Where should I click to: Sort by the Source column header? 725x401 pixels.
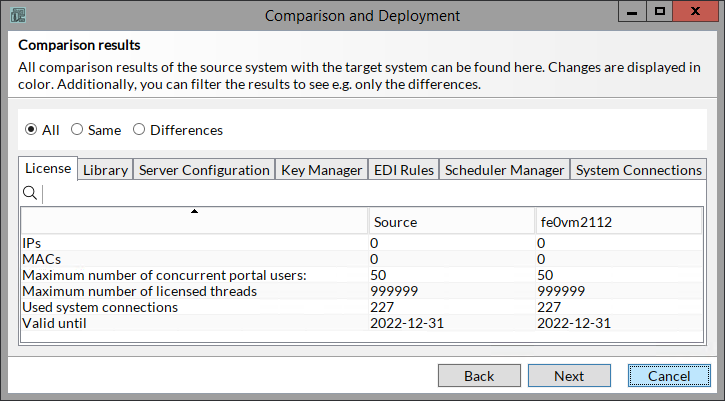(450, 222)
